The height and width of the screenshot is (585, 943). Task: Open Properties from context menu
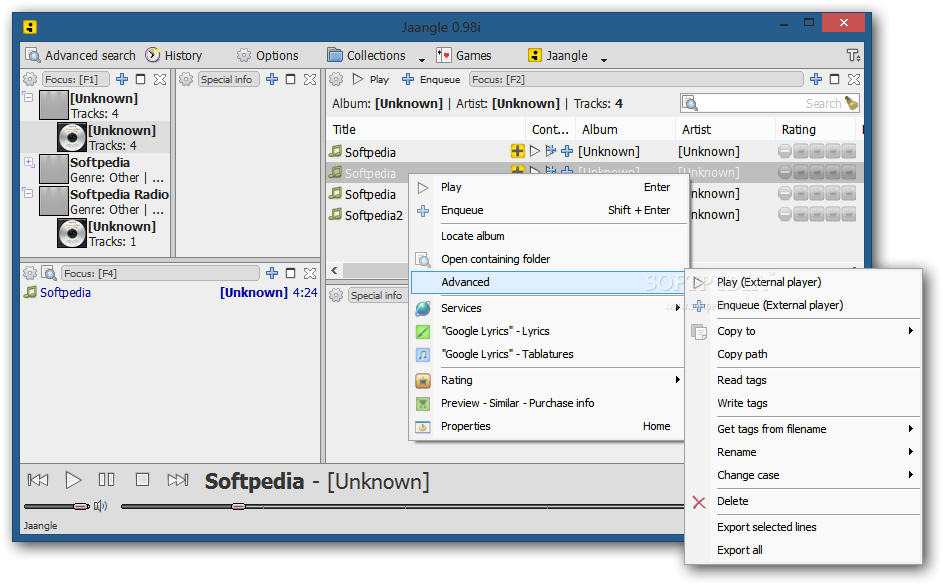pos(547,426)
